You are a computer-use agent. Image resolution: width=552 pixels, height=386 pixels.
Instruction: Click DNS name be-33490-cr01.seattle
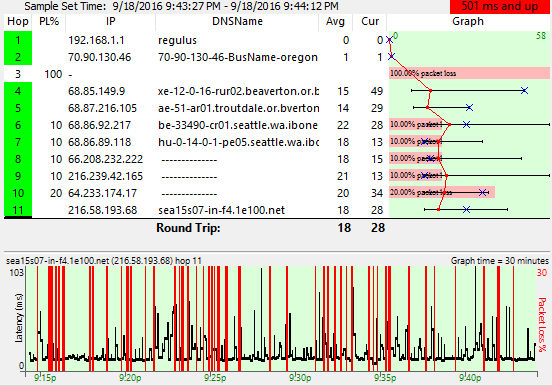click(238, 125)
